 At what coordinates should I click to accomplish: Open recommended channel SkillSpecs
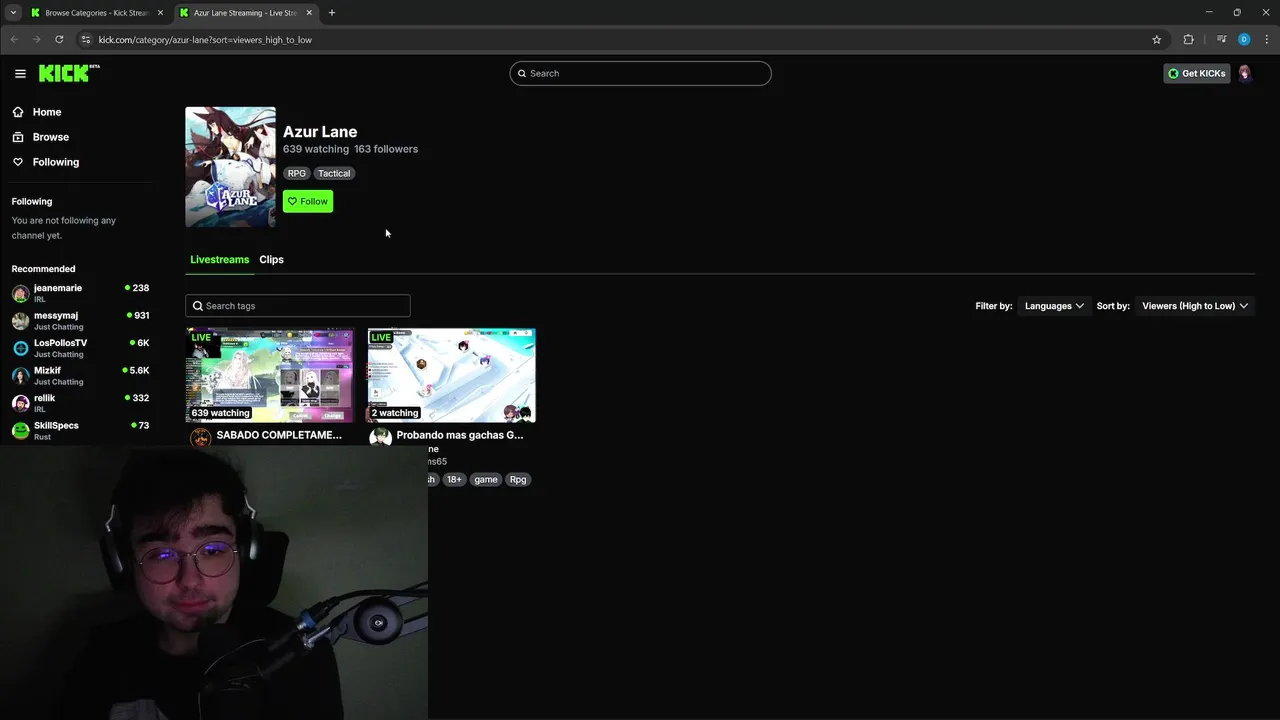click(x=80, y=430)
